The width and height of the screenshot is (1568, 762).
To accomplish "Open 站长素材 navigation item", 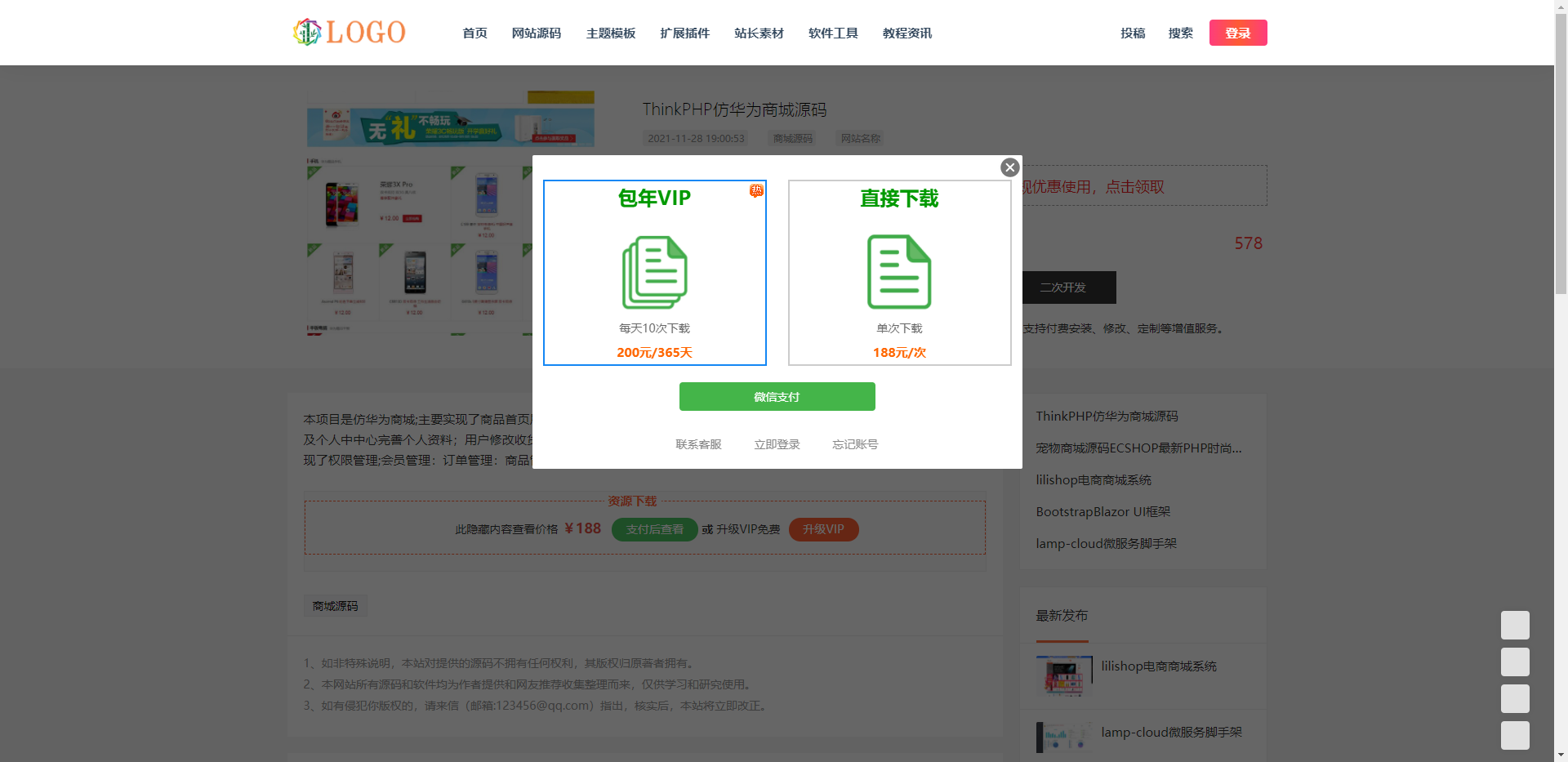I will (x=759, y=33).
